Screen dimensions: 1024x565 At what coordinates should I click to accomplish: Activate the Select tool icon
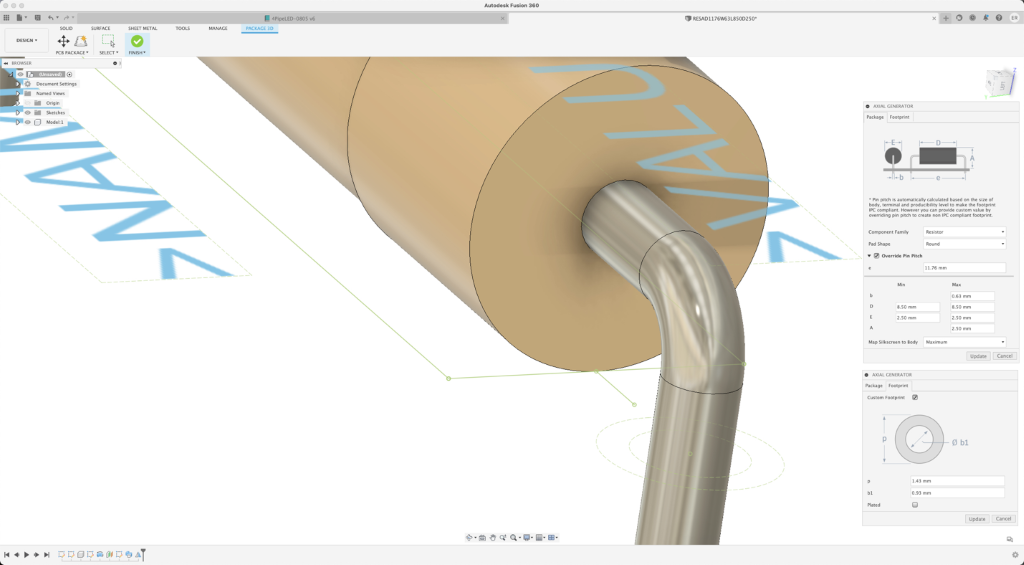[108, 41]
